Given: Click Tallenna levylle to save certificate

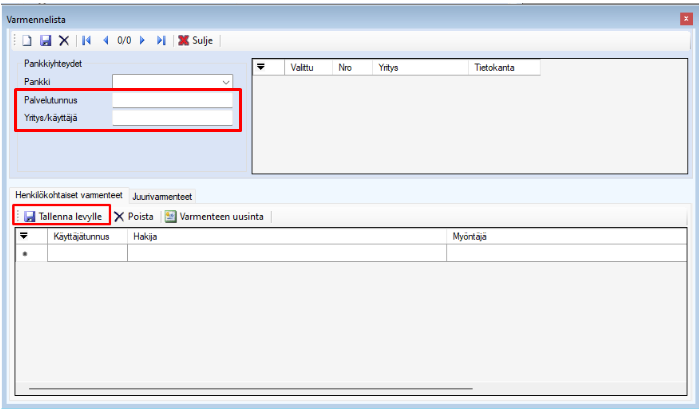Looking at the screenshot, I should pos(62,216).
